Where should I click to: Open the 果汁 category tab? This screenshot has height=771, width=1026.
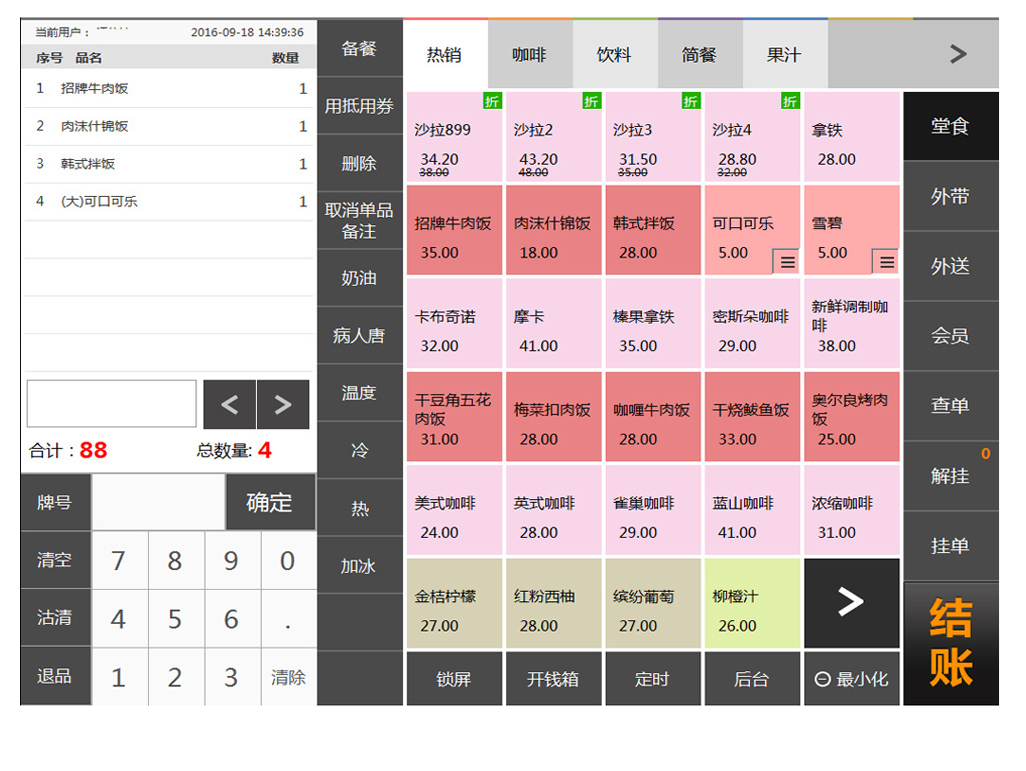[784, 55]
